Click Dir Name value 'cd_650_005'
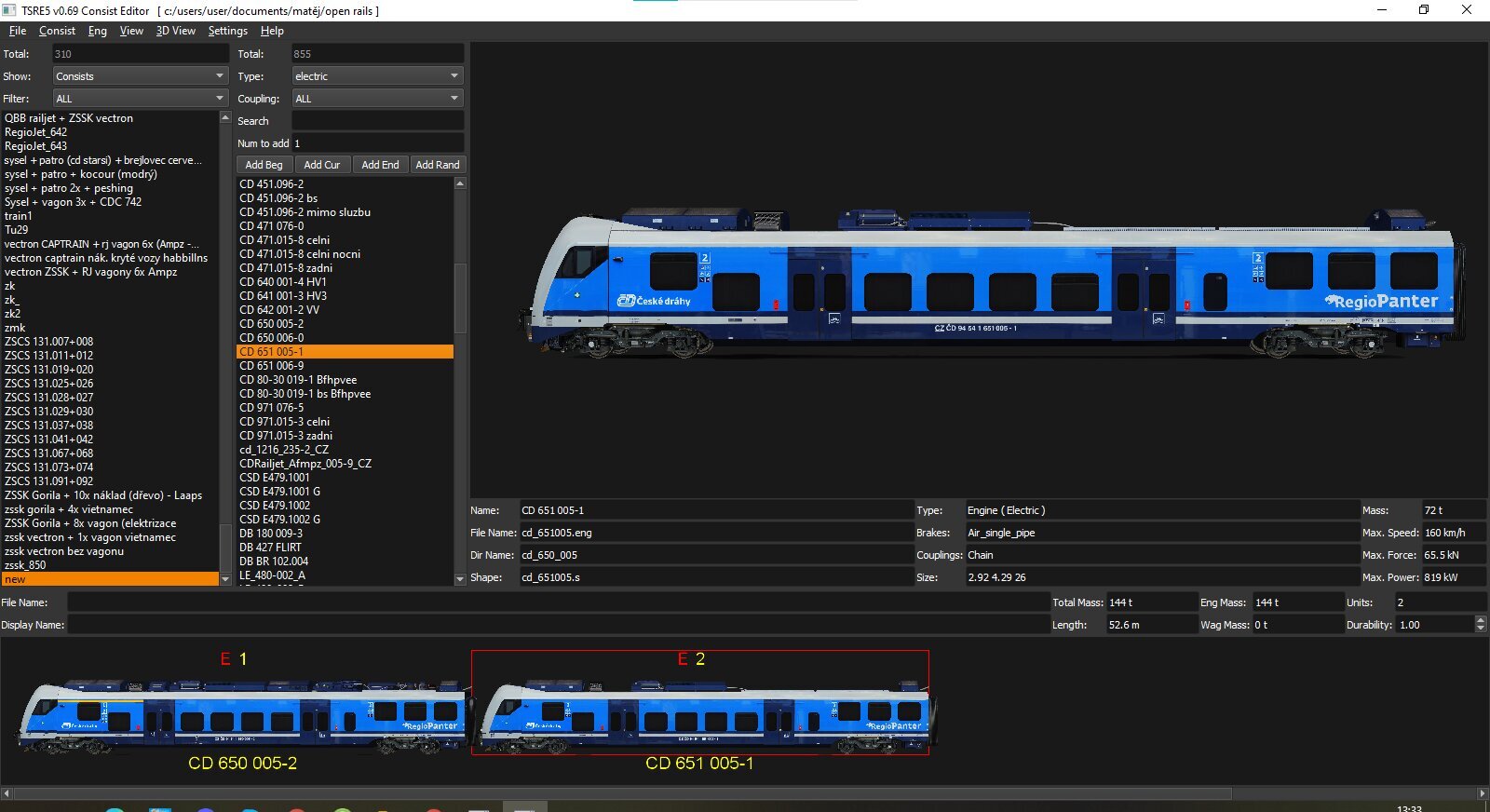Image resolution: width=1490 pixels, height=812 pixels. [716, 555]
